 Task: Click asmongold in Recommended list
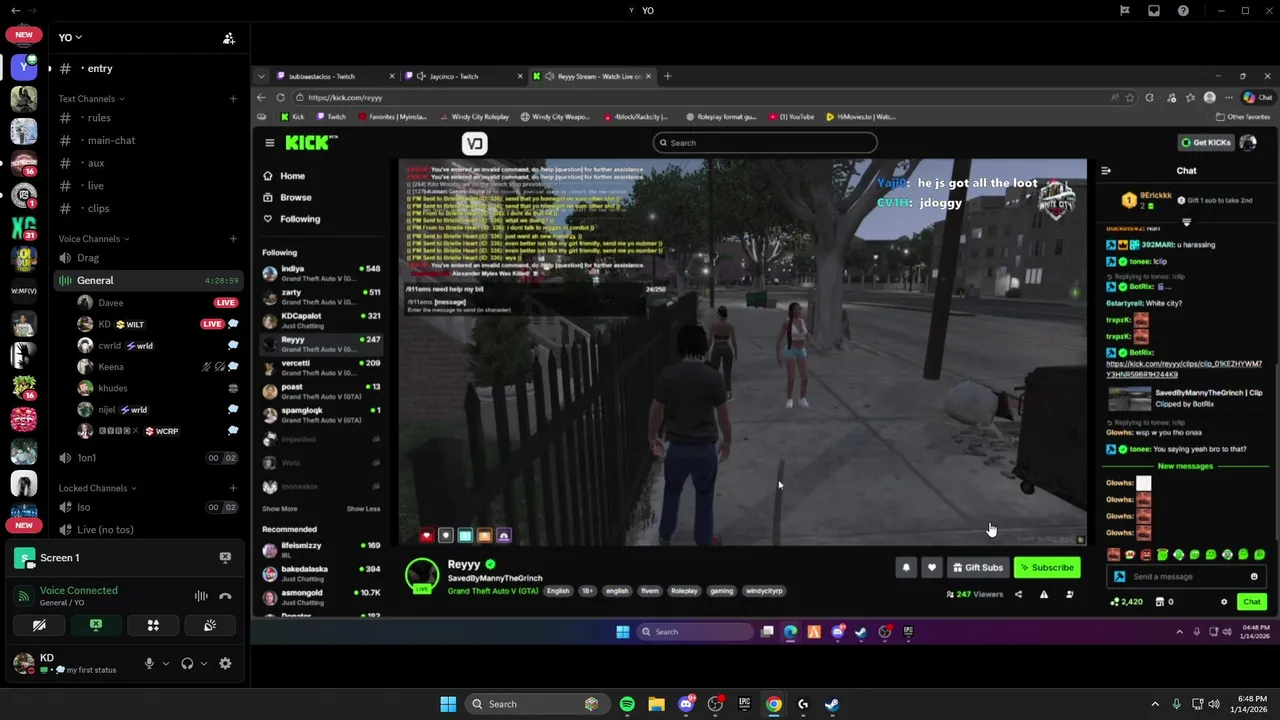coord(321,597)
